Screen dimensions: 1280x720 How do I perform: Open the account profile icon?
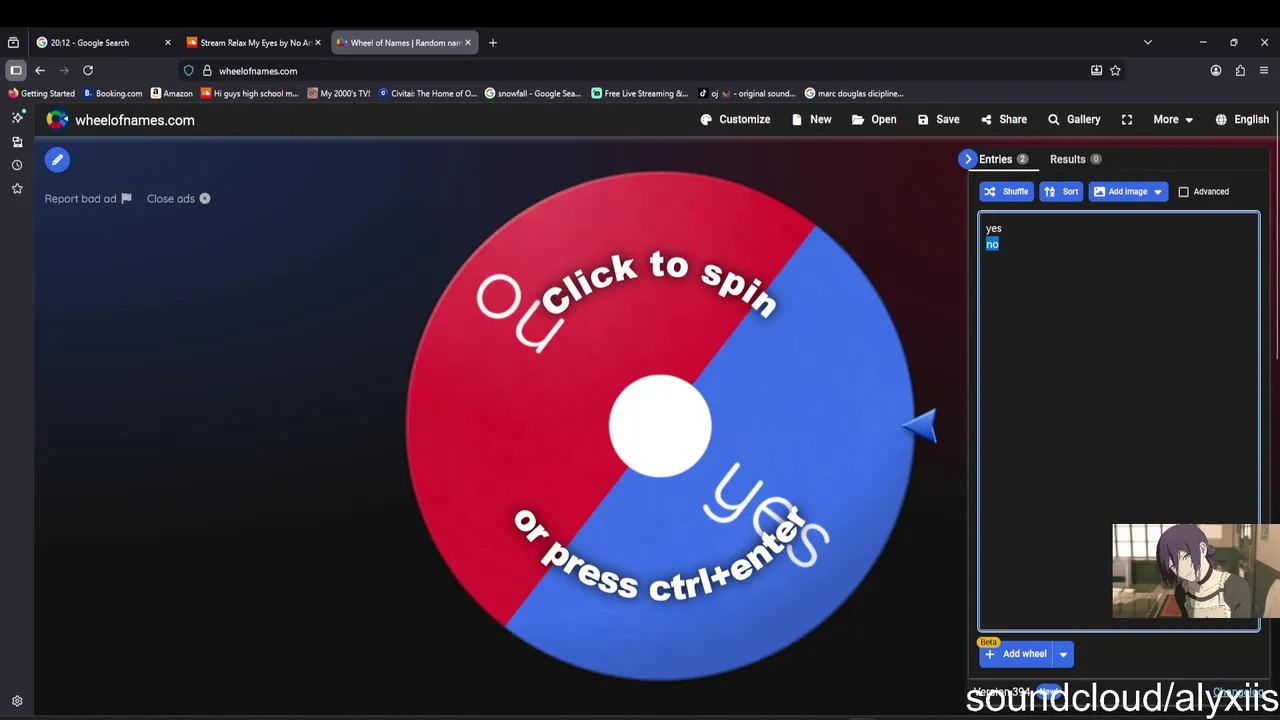pyautogui.click(x=1216, y=71)
